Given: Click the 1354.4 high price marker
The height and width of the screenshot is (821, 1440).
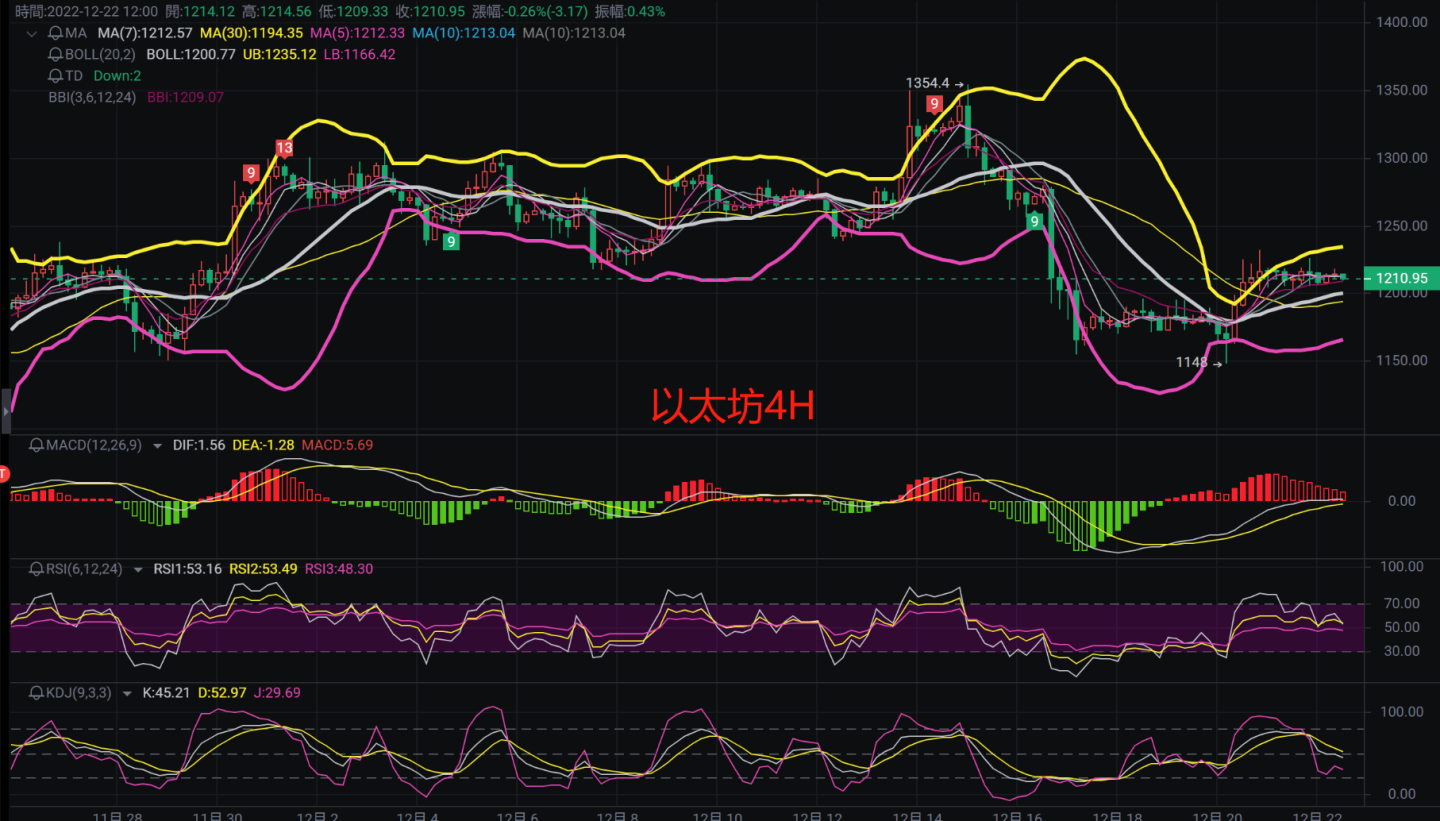Looking at the screenshot, I should tap(926, 84).
